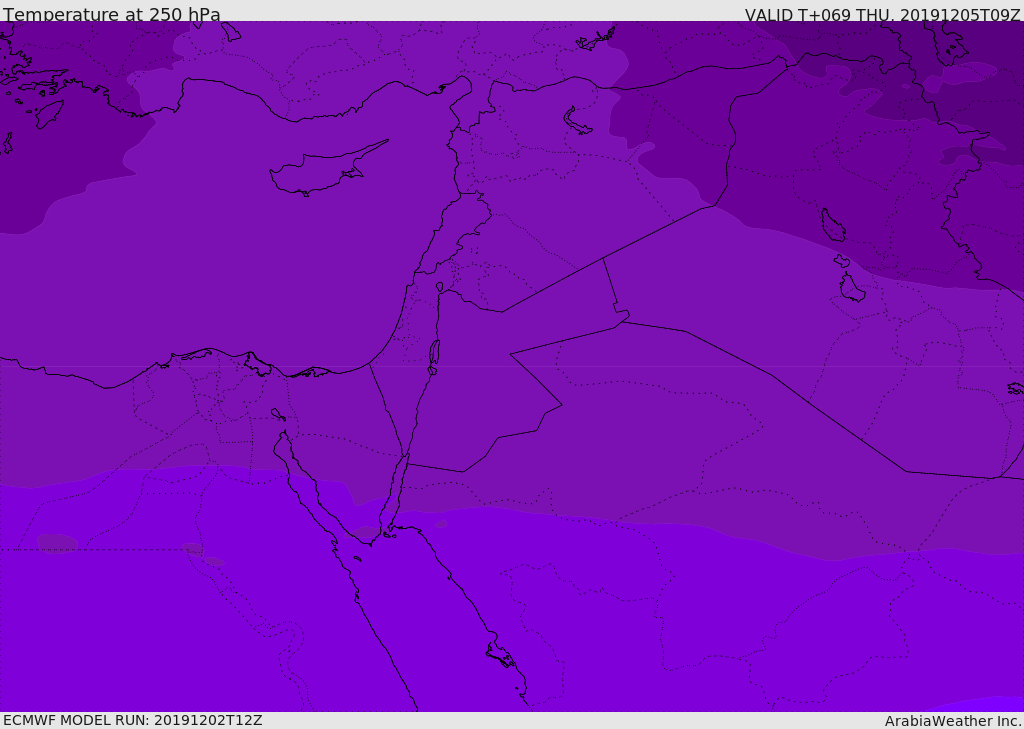Click the 'ECMWF MODEL RUN: 20191202T12Z' text
The height and width of the screenshot is (729, 1024).
tap(133, 720)
